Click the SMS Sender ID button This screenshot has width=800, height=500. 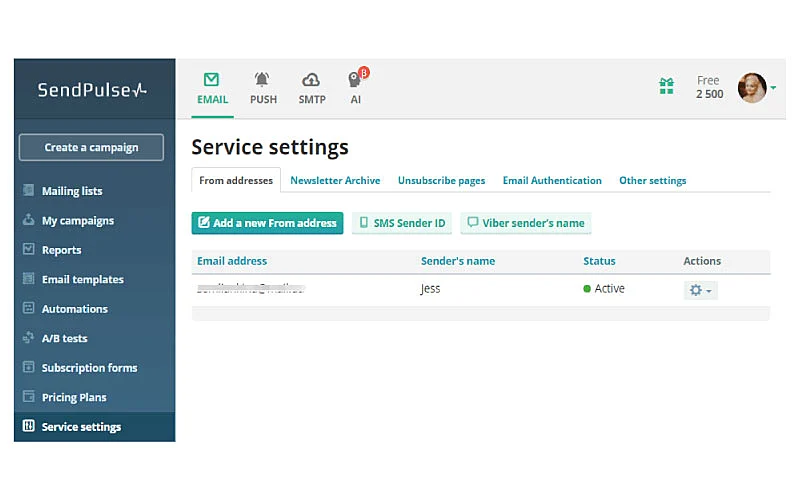coord(402,223)
